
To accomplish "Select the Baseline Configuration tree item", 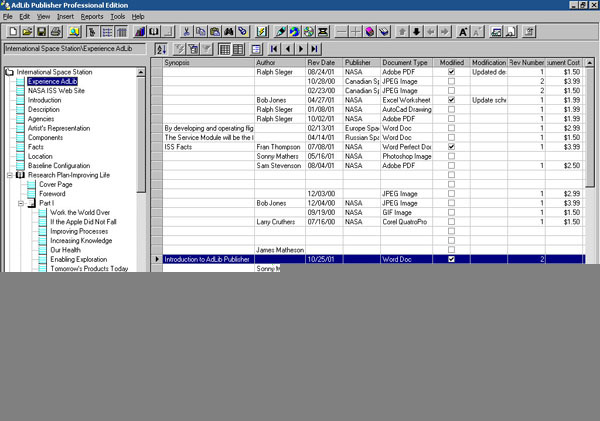I will (x=59, y=166).
